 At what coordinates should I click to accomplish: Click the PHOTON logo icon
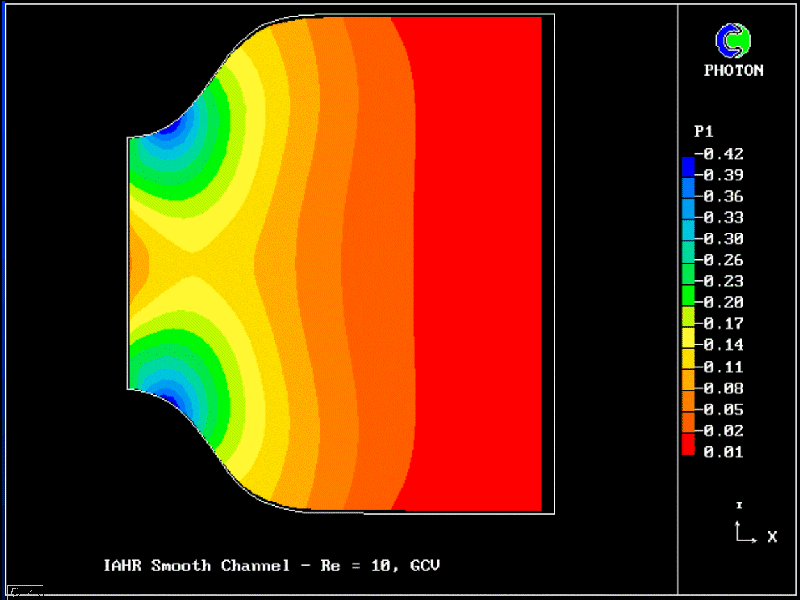[x=733, y=39]
